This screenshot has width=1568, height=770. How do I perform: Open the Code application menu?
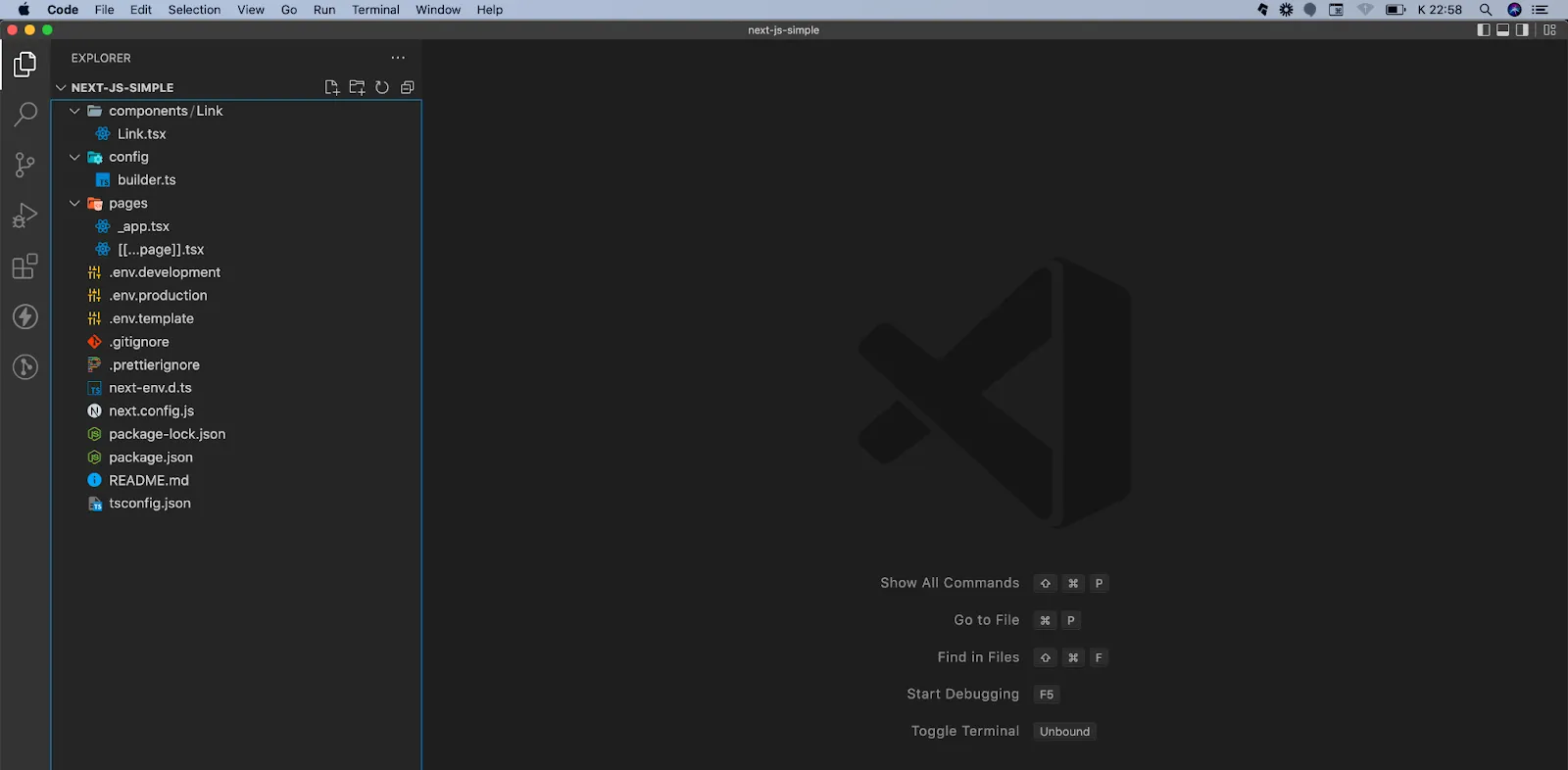coord(63,10)
